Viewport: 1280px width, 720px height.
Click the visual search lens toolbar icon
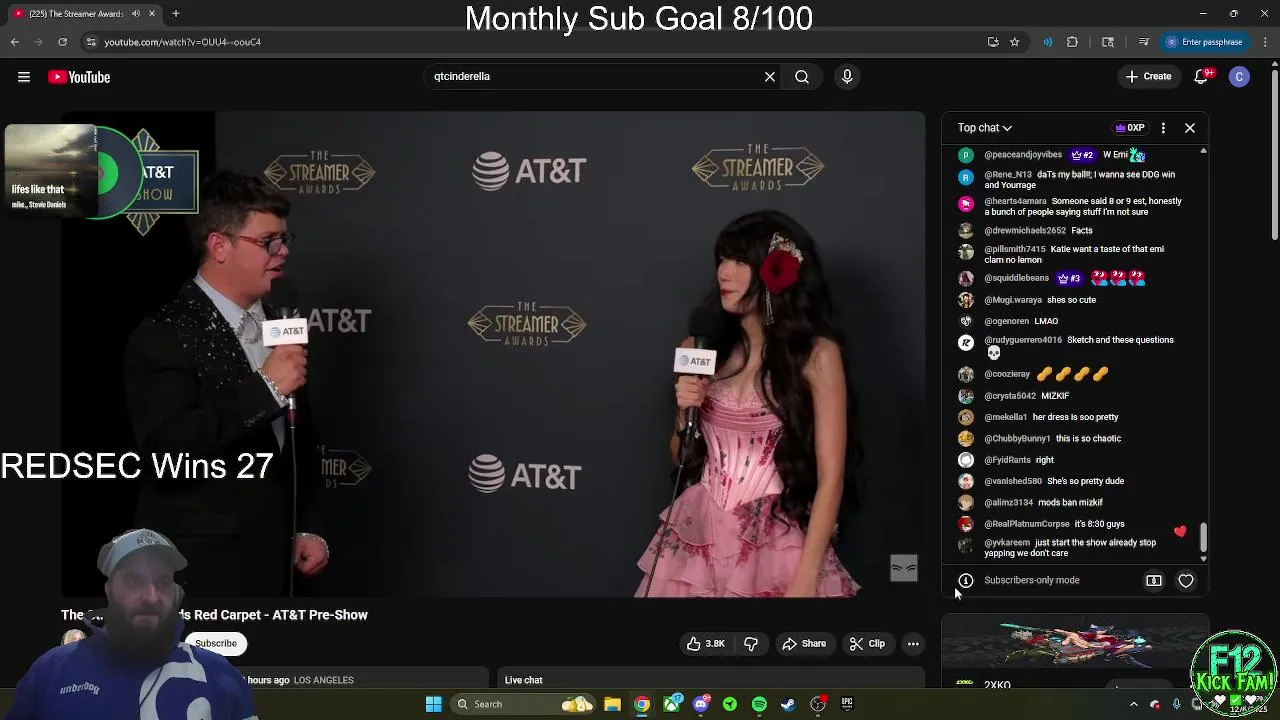point(1108,42)
